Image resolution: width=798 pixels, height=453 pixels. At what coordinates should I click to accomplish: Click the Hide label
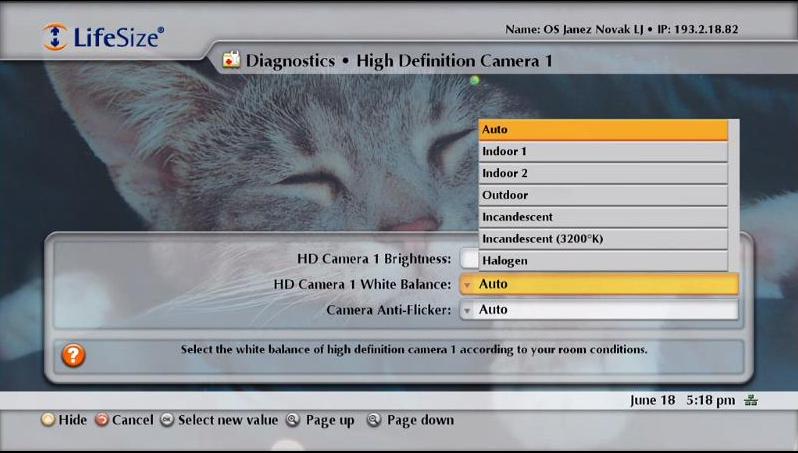73,420
